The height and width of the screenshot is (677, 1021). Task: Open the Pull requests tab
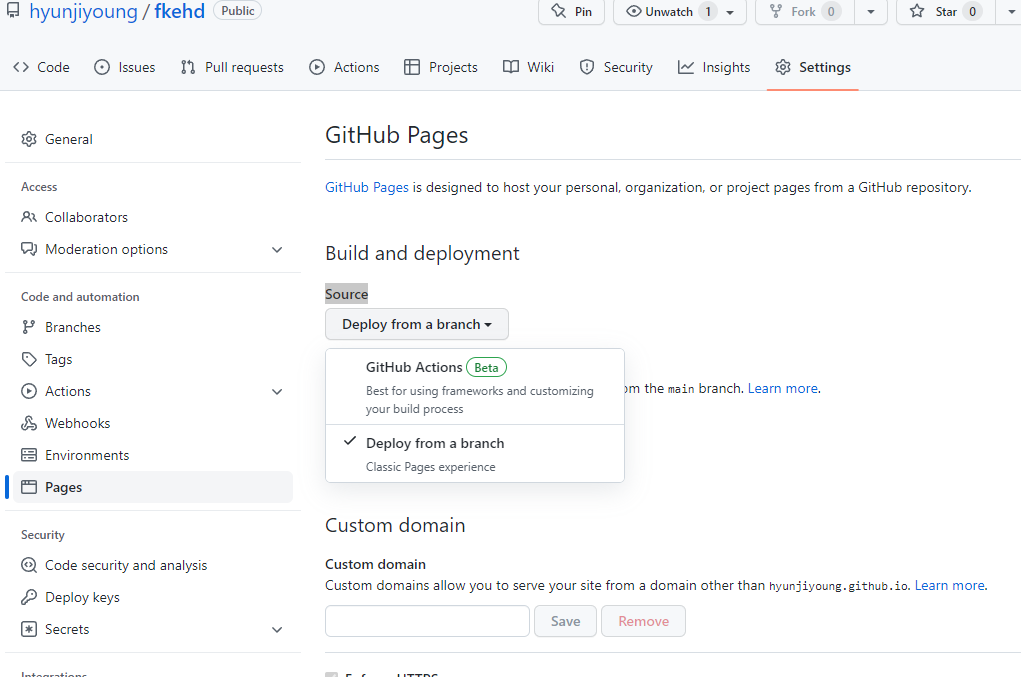232,67
